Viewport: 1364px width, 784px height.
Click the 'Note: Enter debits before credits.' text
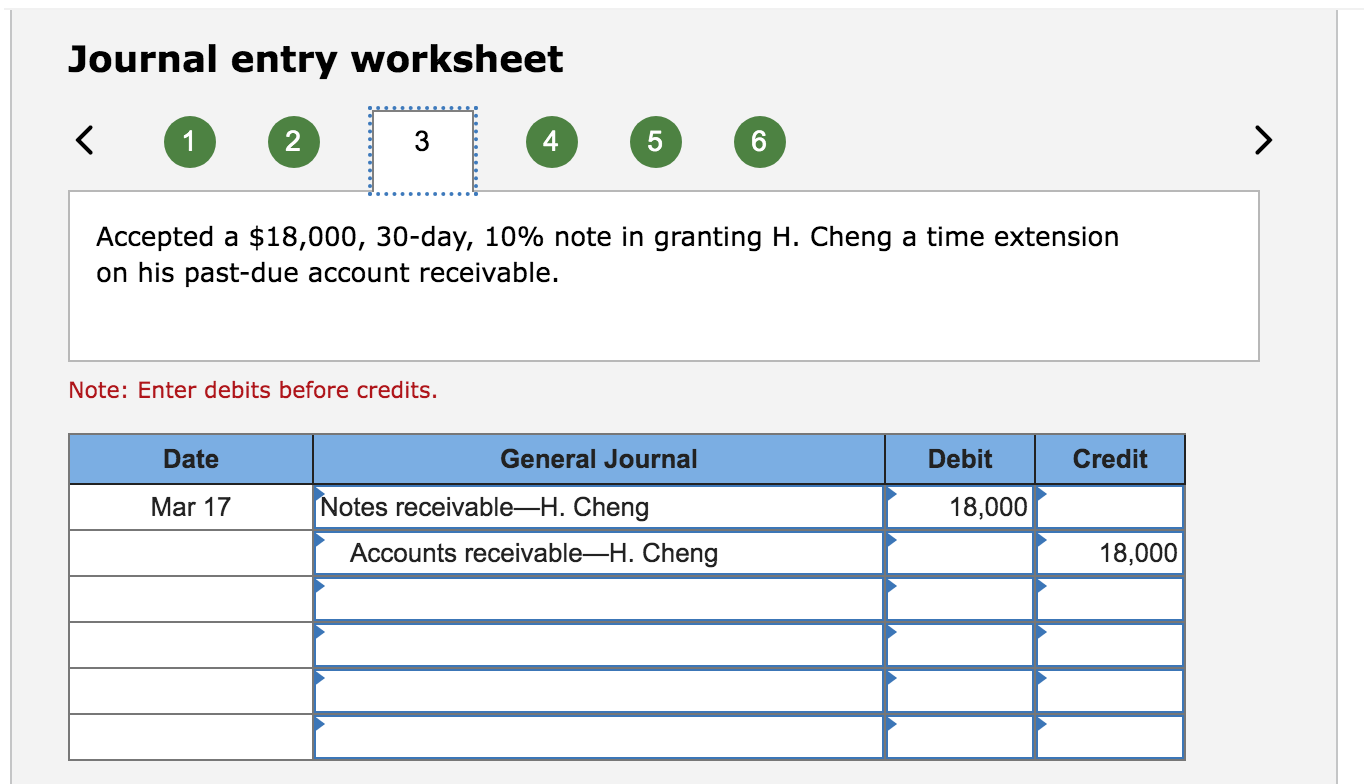(x=253, y=390)
